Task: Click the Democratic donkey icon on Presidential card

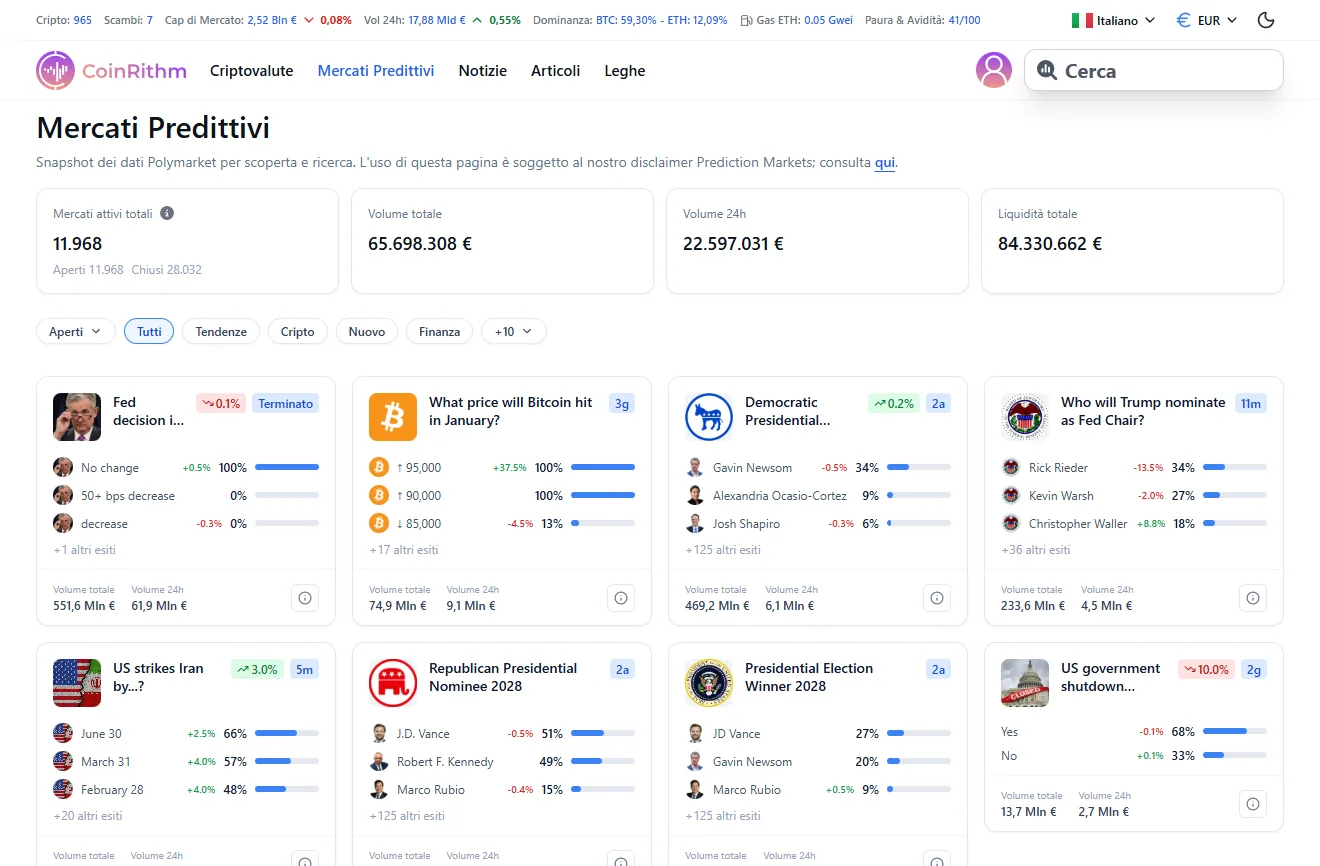Action: click(709, 417)
